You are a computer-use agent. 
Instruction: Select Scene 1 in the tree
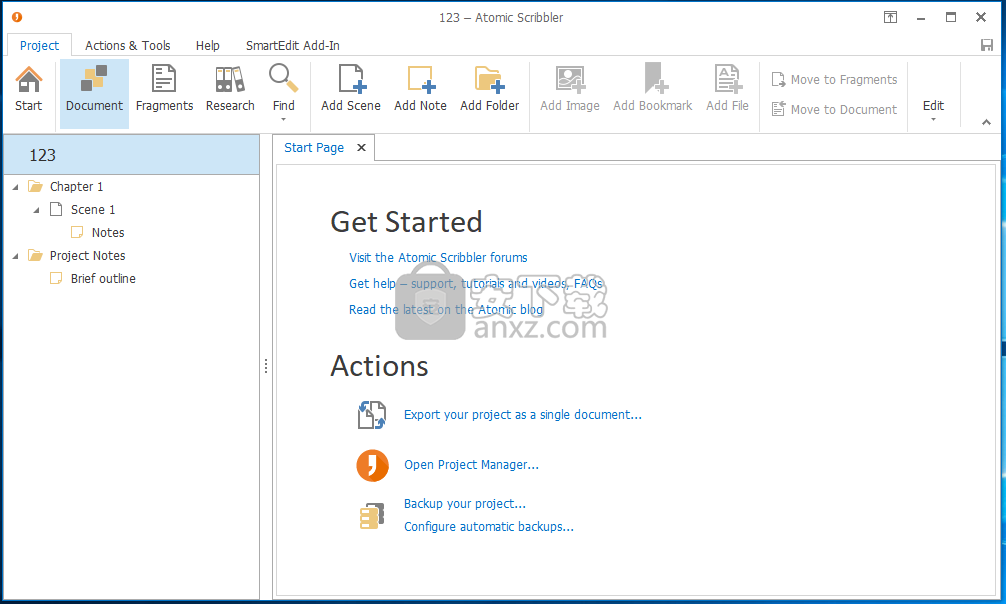click(x=93, y=210)
